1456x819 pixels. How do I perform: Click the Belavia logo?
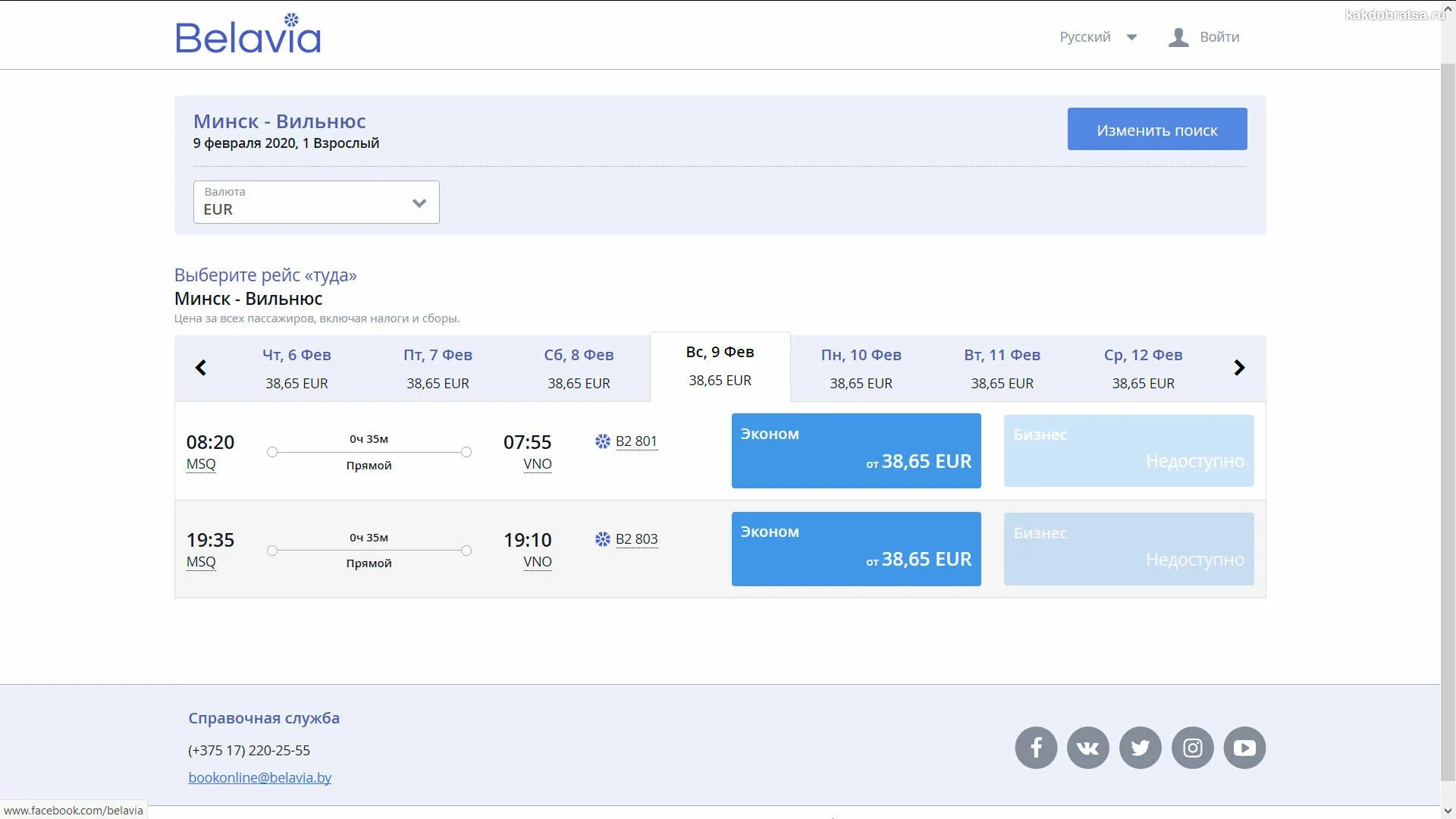point(249,35)
